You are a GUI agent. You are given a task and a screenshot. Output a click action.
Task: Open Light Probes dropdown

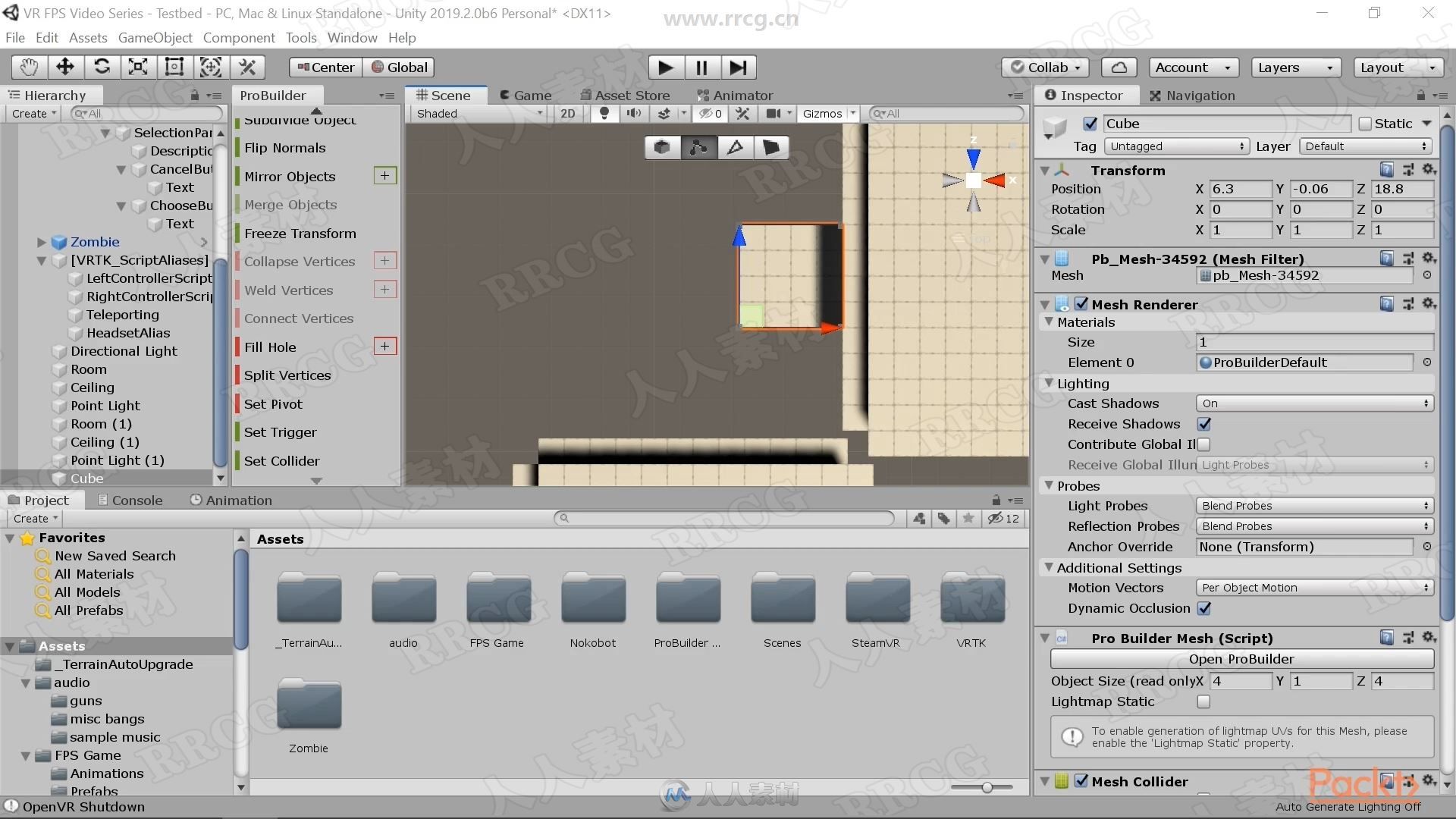click(1314, 506)
